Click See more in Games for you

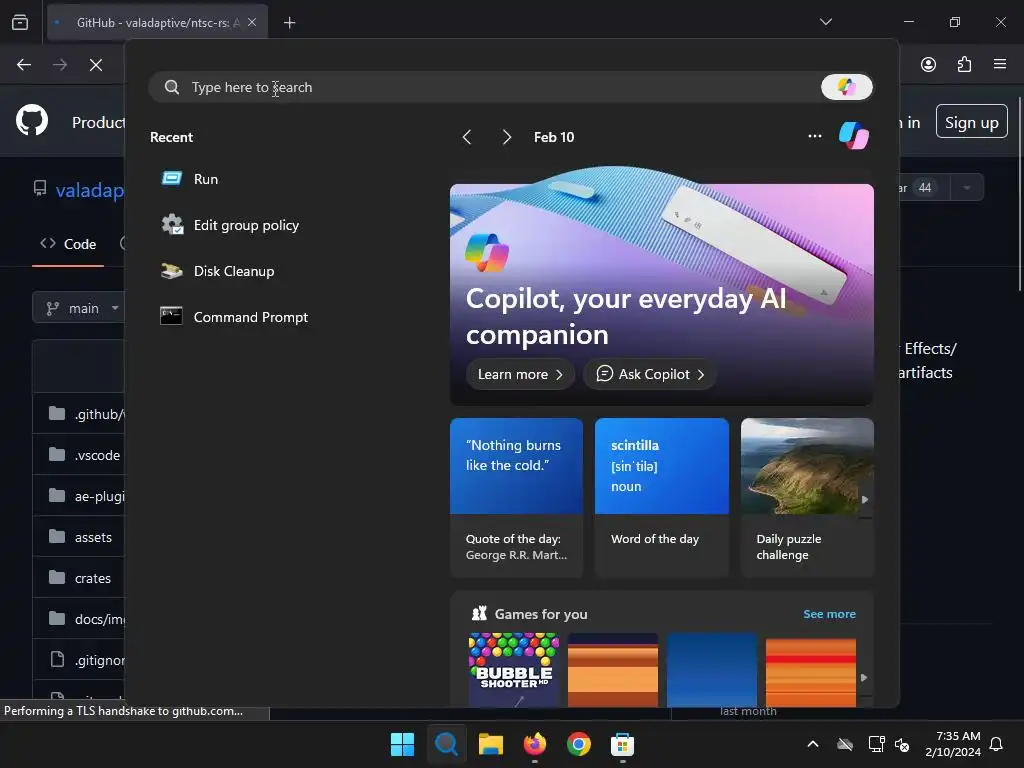click(x=829, y=614)
